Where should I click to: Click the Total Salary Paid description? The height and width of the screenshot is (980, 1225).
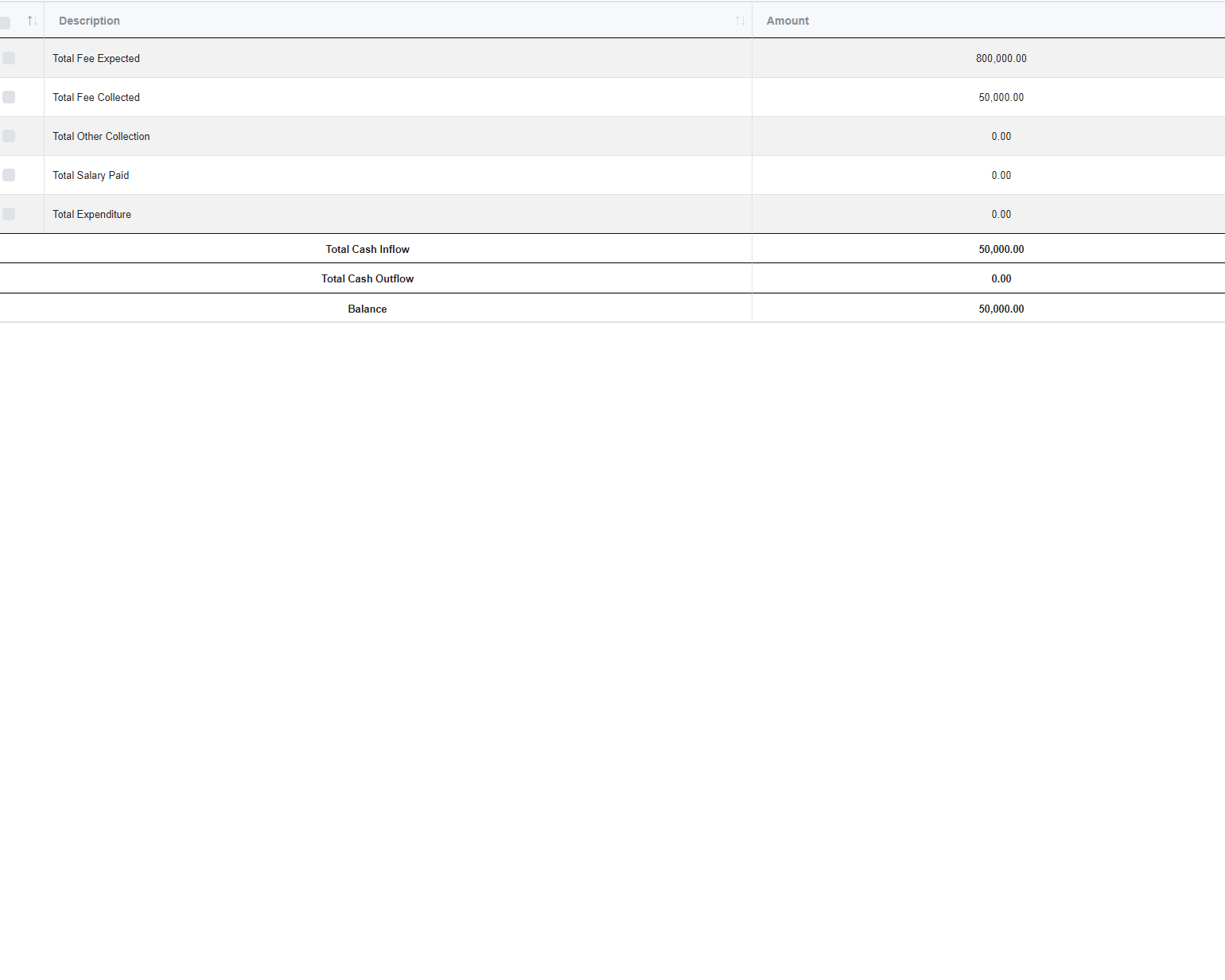[90, 175]
